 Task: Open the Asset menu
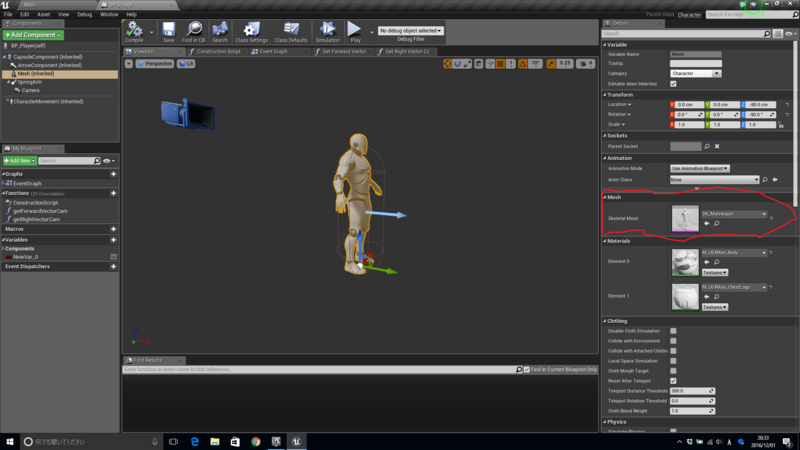pos(43,14)
